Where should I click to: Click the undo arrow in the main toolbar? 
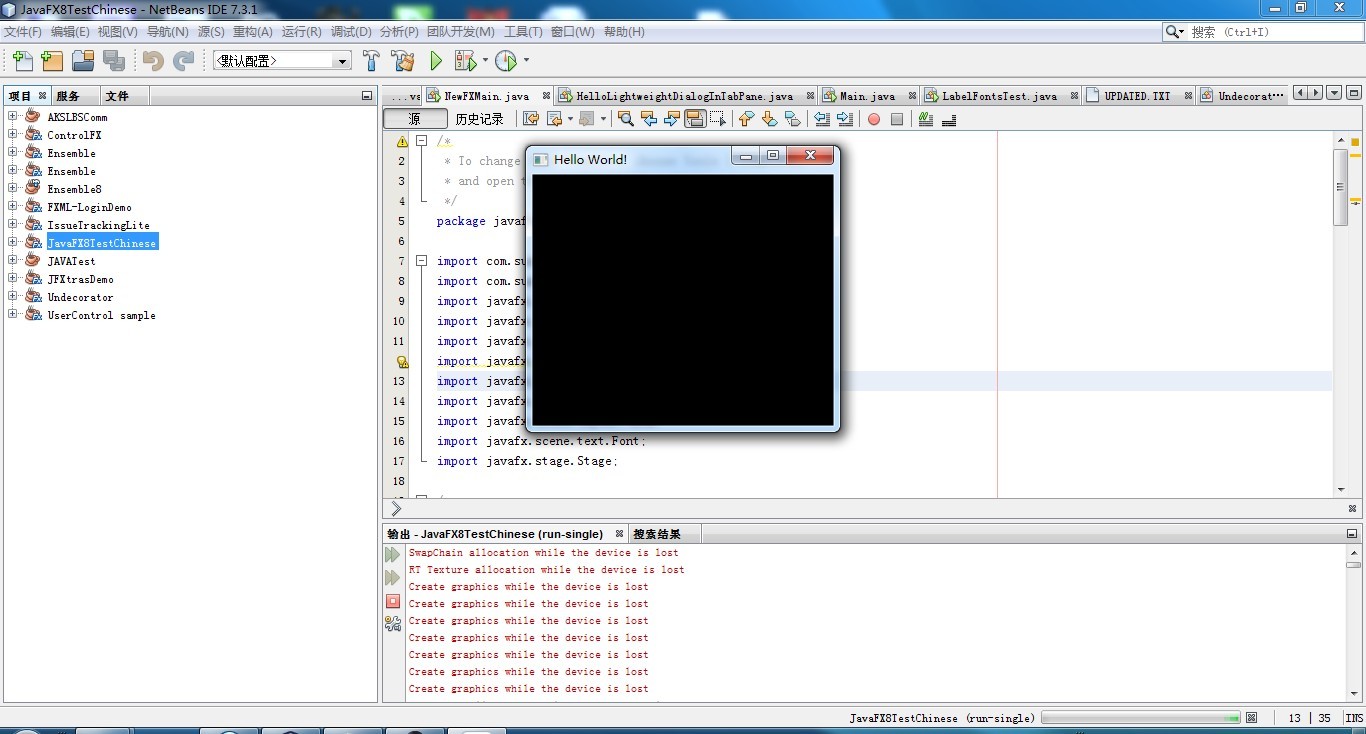[152, 61]
